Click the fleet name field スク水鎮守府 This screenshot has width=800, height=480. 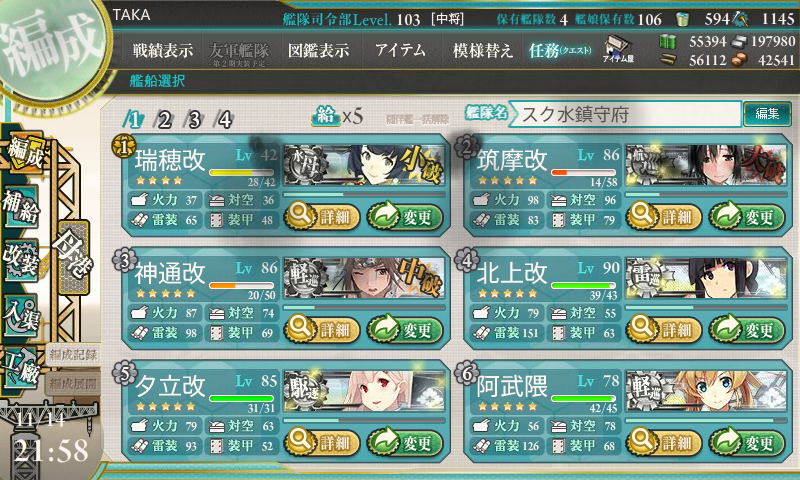625,114
